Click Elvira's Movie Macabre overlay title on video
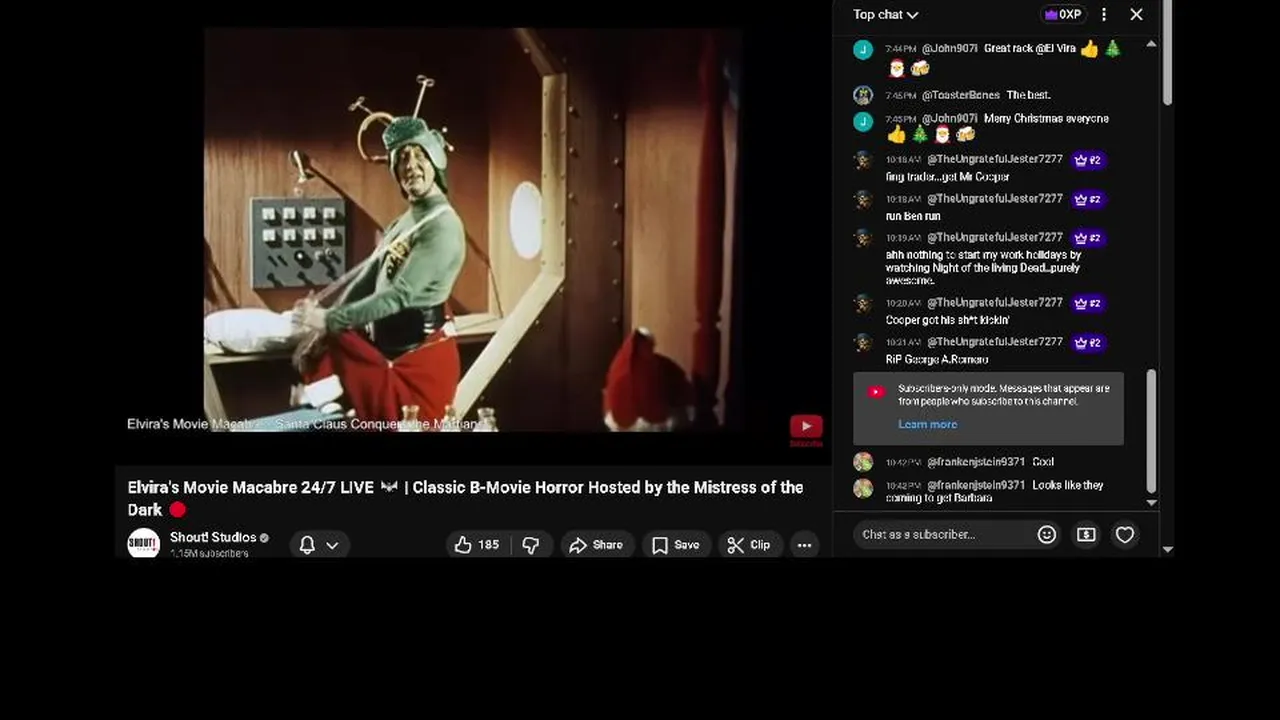1280x720 pixels. [306, 424]
